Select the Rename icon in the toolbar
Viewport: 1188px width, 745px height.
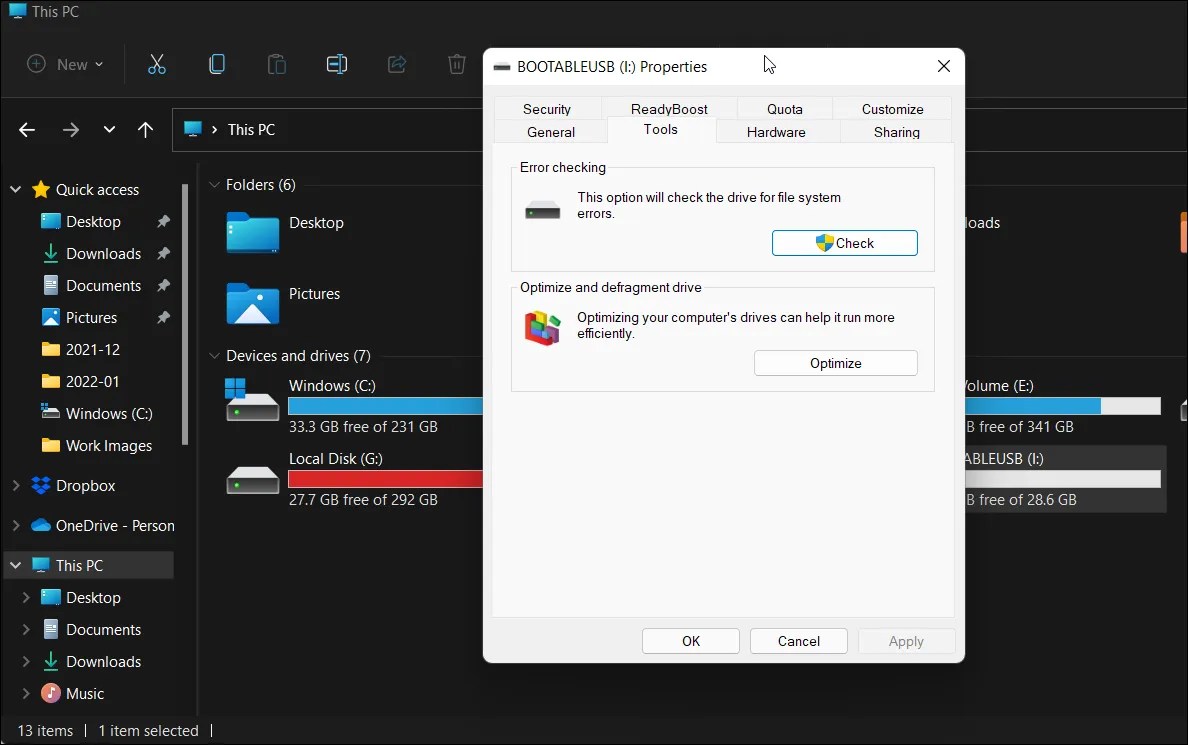pos(336,64)
